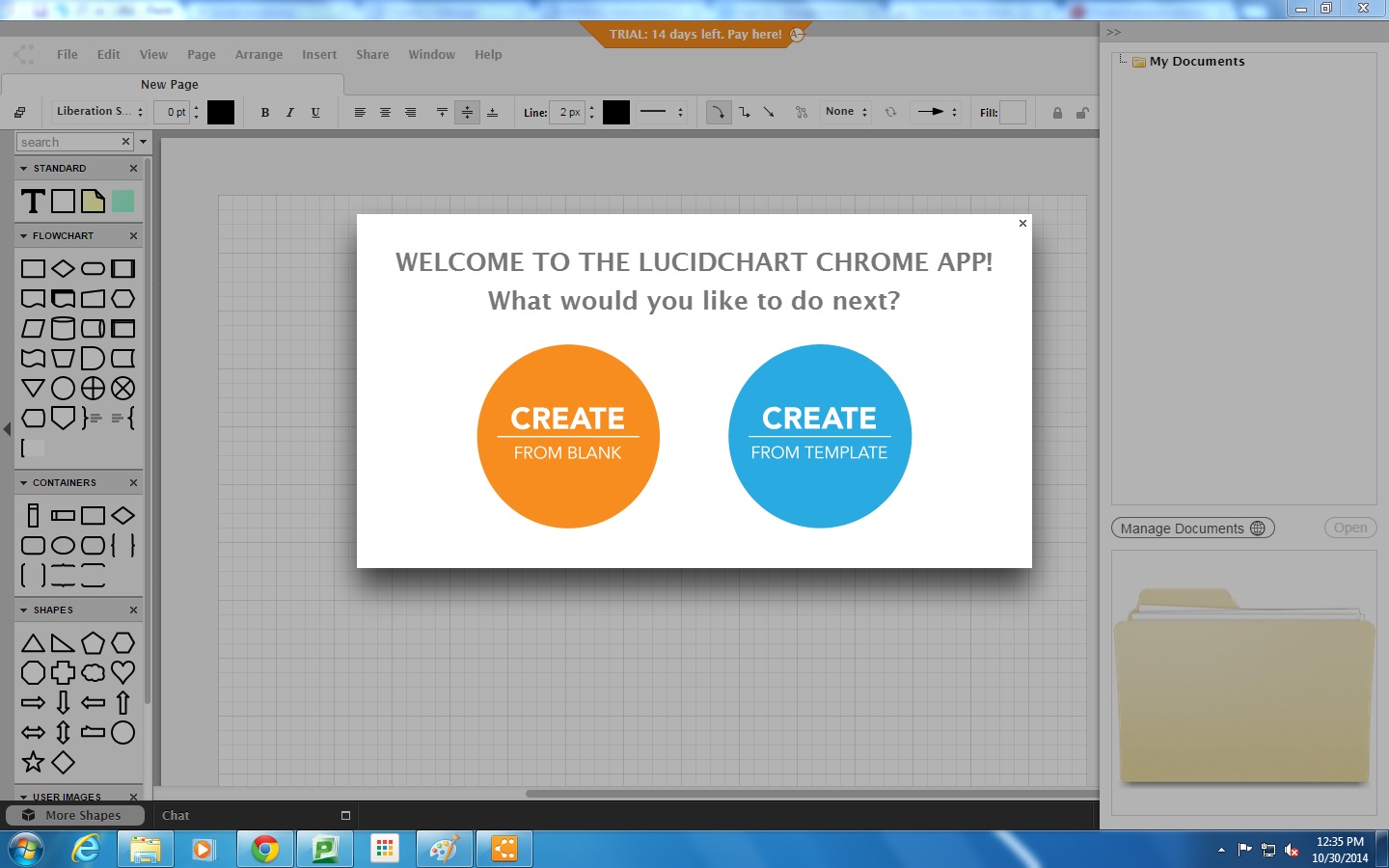The image size is (1389, 868).
Task: Collapse the SHAPES section
Action: click(x=23, y=610)
